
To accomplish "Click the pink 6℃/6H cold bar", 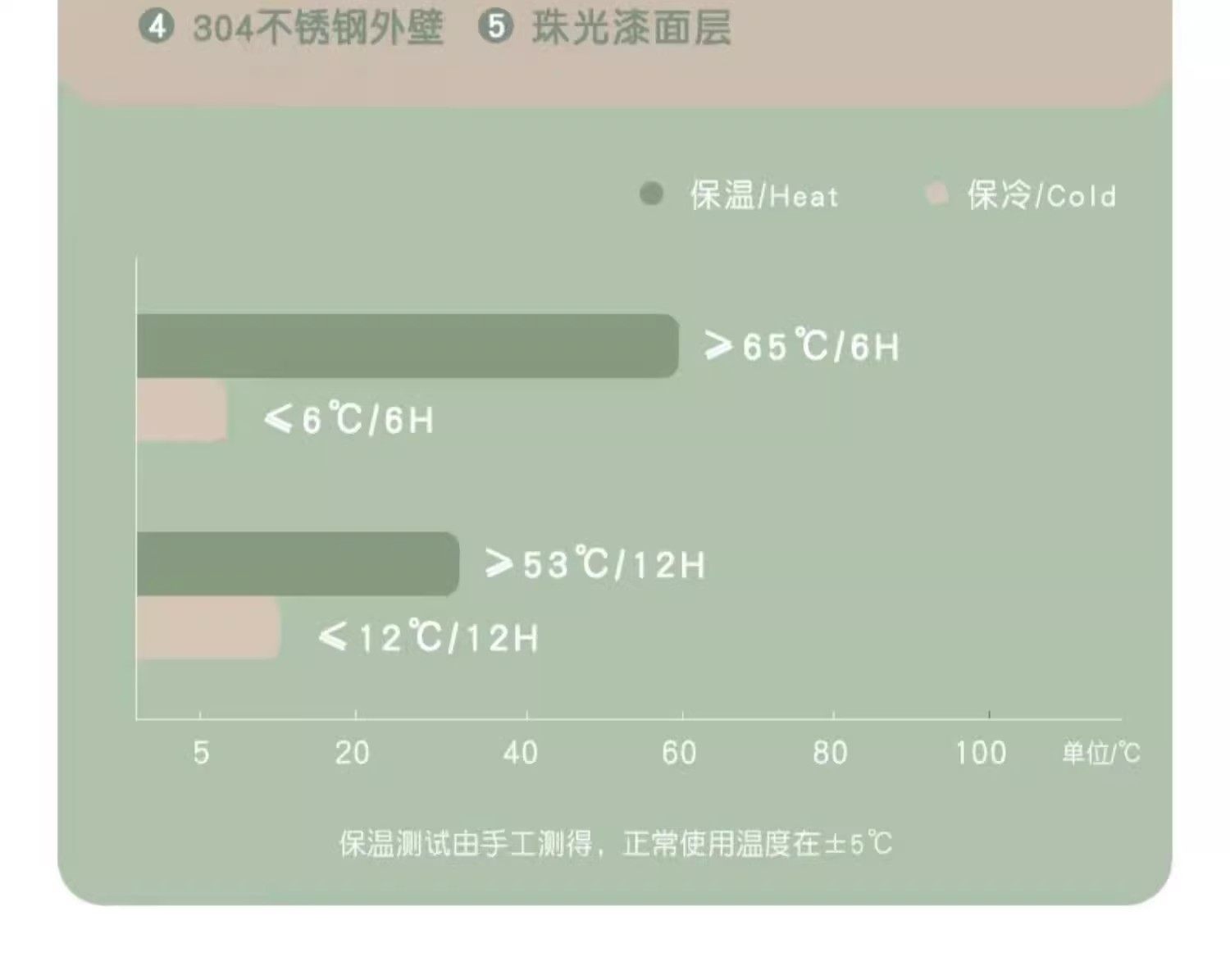I will (x=182, y=411).
